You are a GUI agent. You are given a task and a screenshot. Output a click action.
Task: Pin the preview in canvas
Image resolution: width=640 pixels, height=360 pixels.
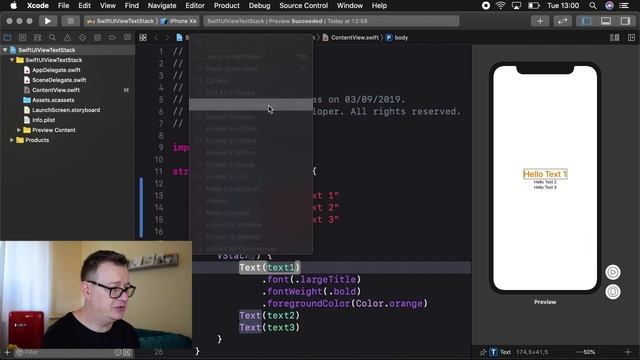[483, 352]
